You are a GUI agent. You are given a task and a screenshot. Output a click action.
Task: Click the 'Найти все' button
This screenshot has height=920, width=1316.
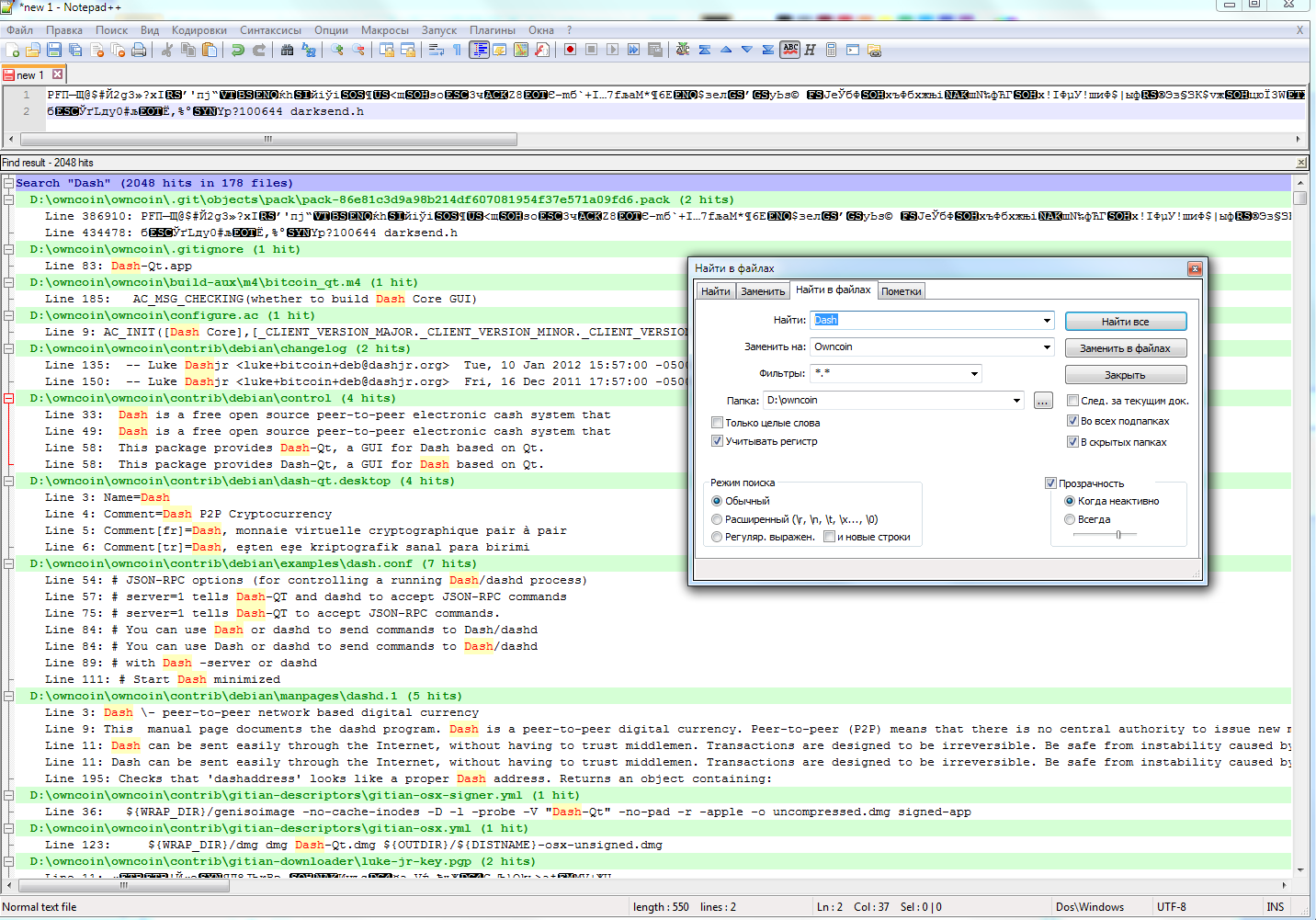pyautogui.click(x=1126, y=322)
